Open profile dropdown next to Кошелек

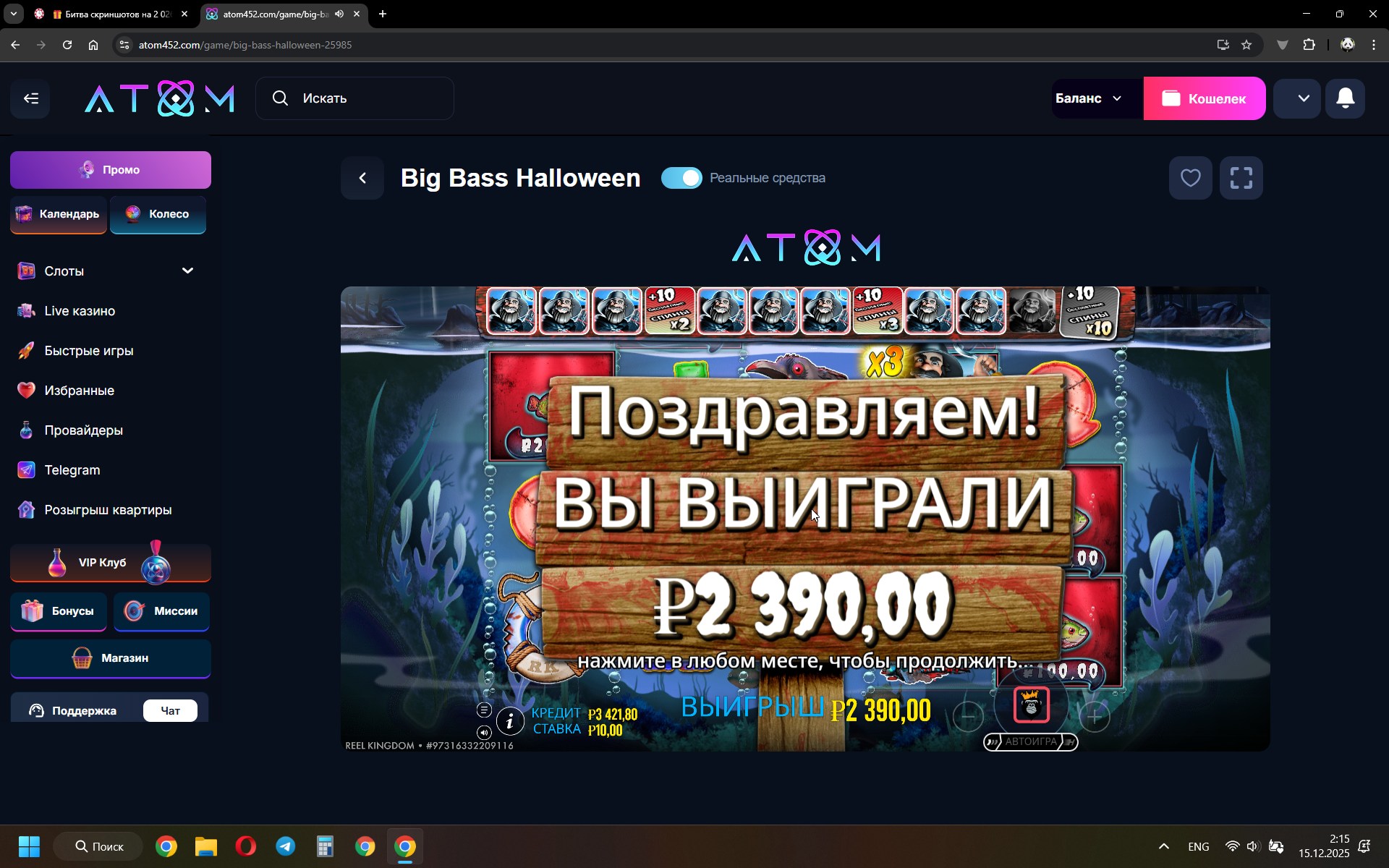[1303, 98]
